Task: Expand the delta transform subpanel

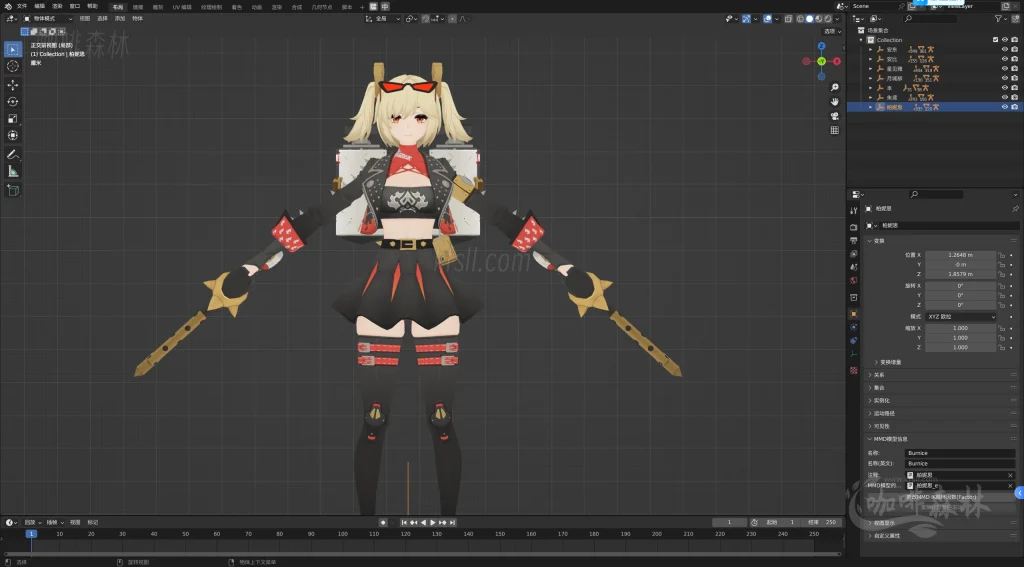Action: (x=890, y=362)
